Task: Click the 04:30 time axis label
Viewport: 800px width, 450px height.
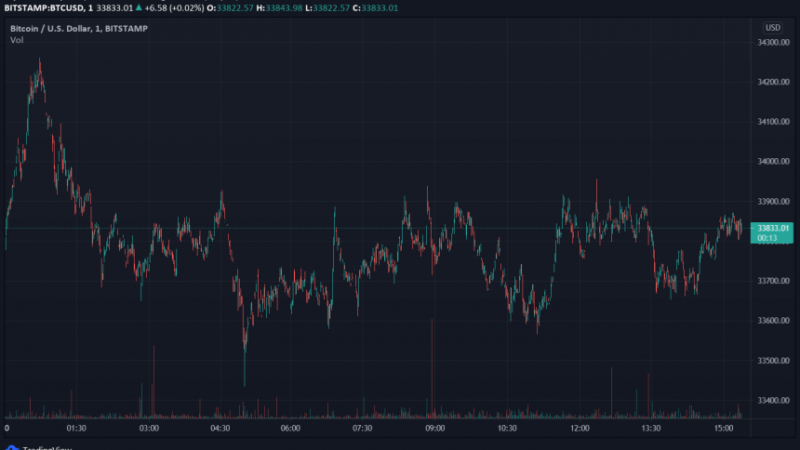Action: 220,429
